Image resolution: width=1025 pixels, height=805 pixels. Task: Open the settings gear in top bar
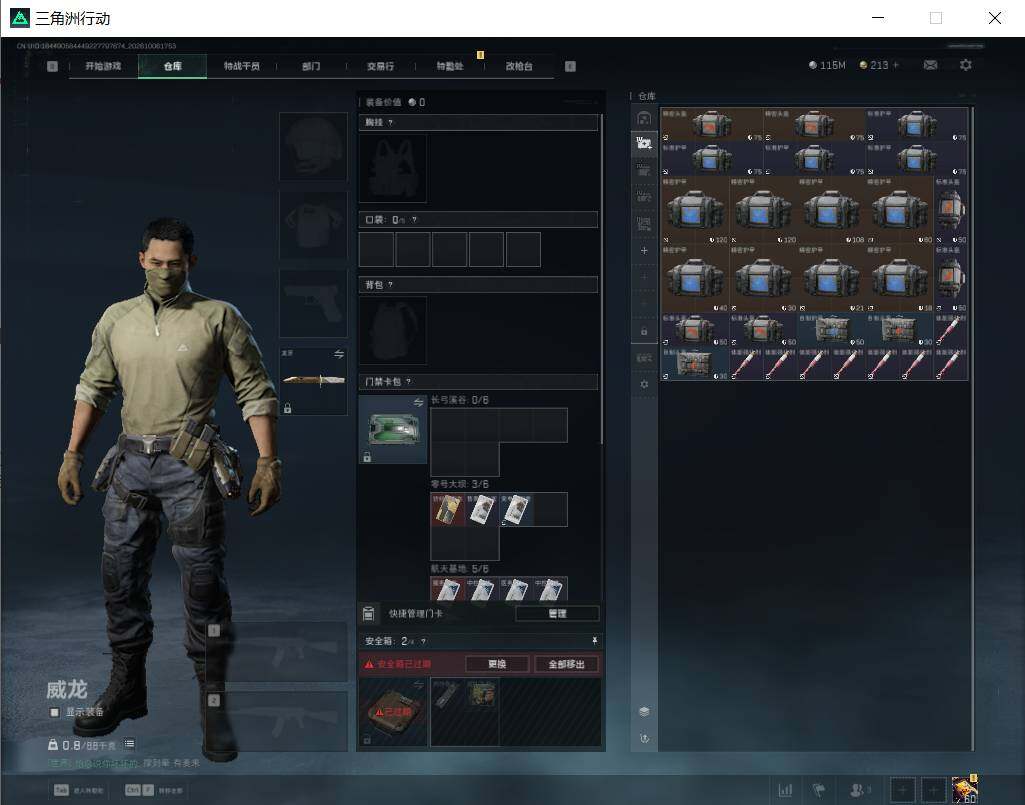coord(965,65)
